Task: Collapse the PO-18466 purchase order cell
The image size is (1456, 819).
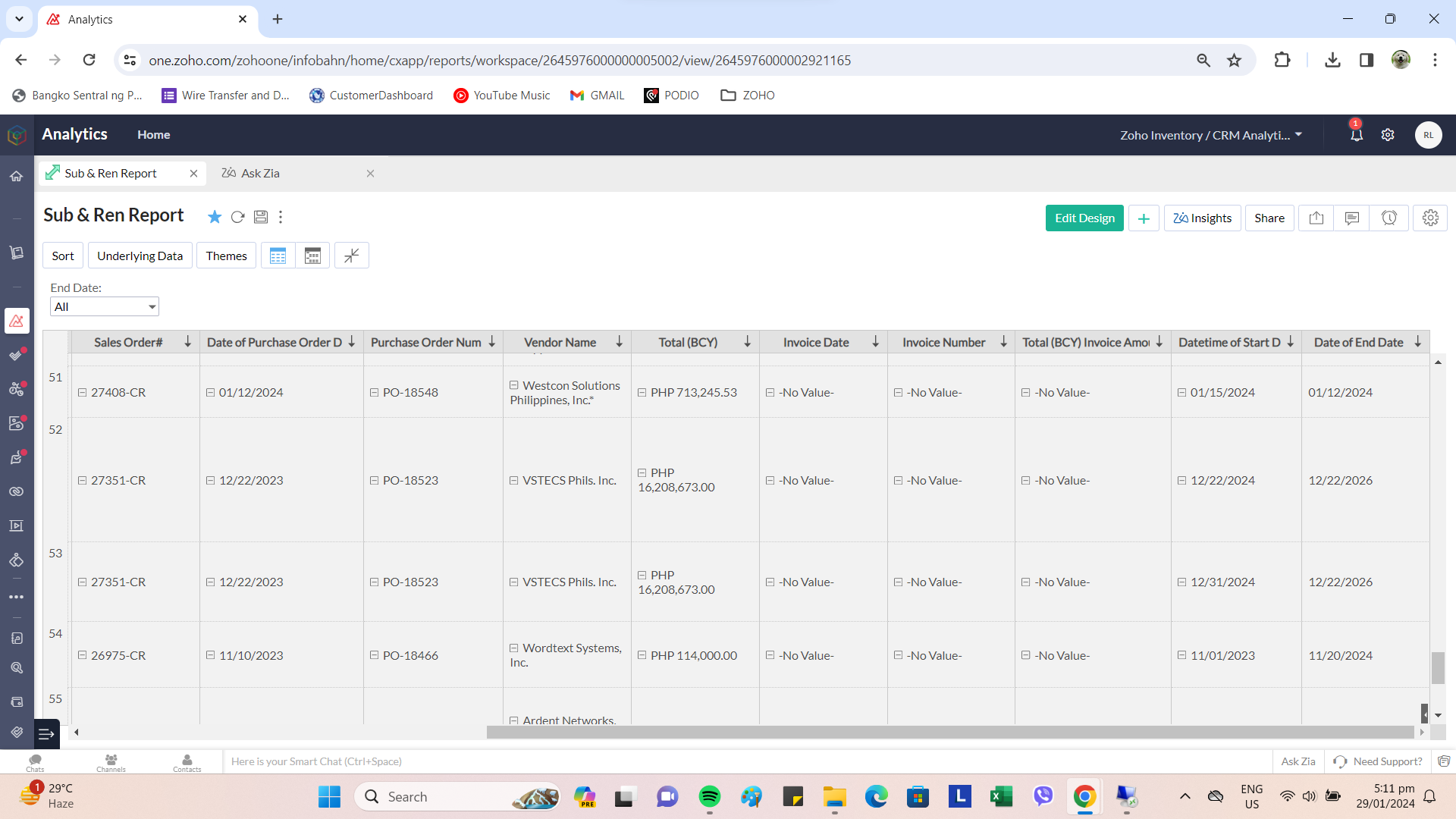Action: pos(374,655)
